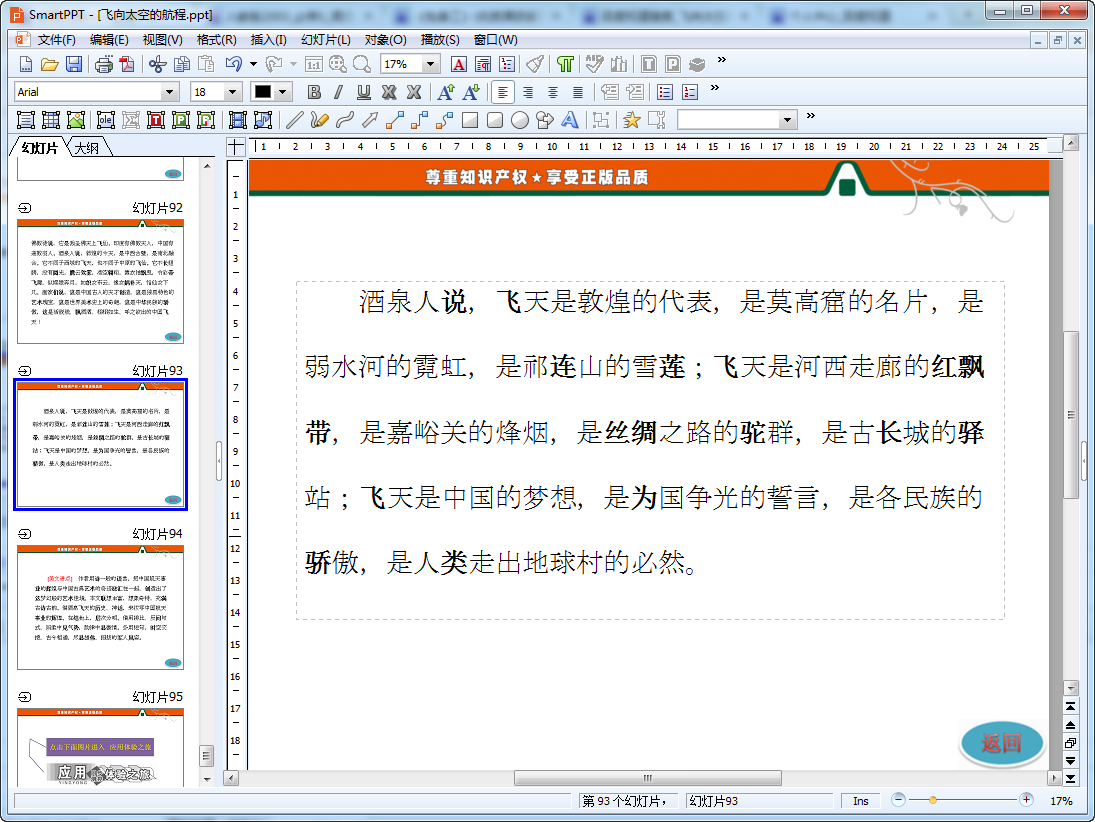The image size is (1095, 822).
Task: Expand the drawing toolbar overflow chevron
Action: (x=810, y=116)
